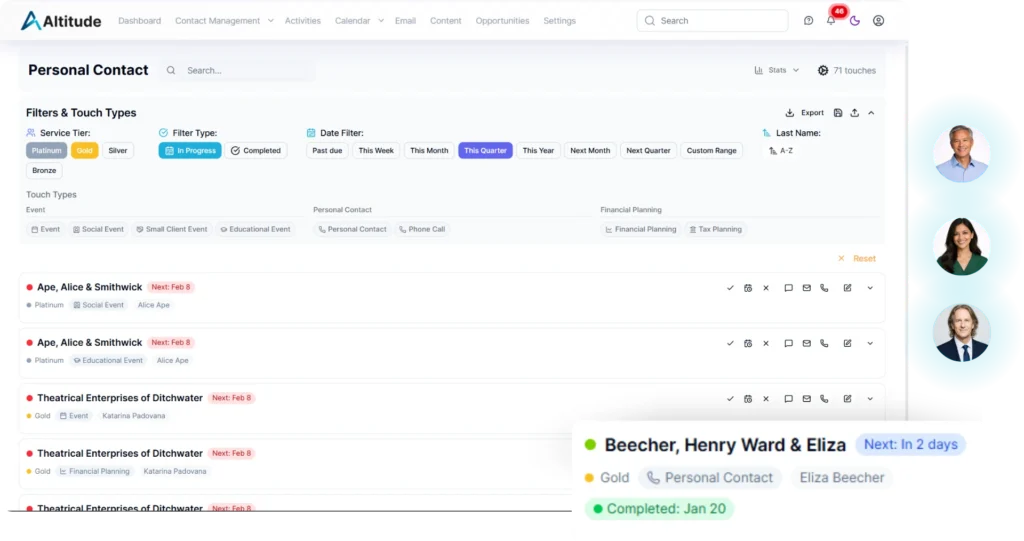
Task: Reschedule the Ape Social Event touch
Action: tap(748, 288)
